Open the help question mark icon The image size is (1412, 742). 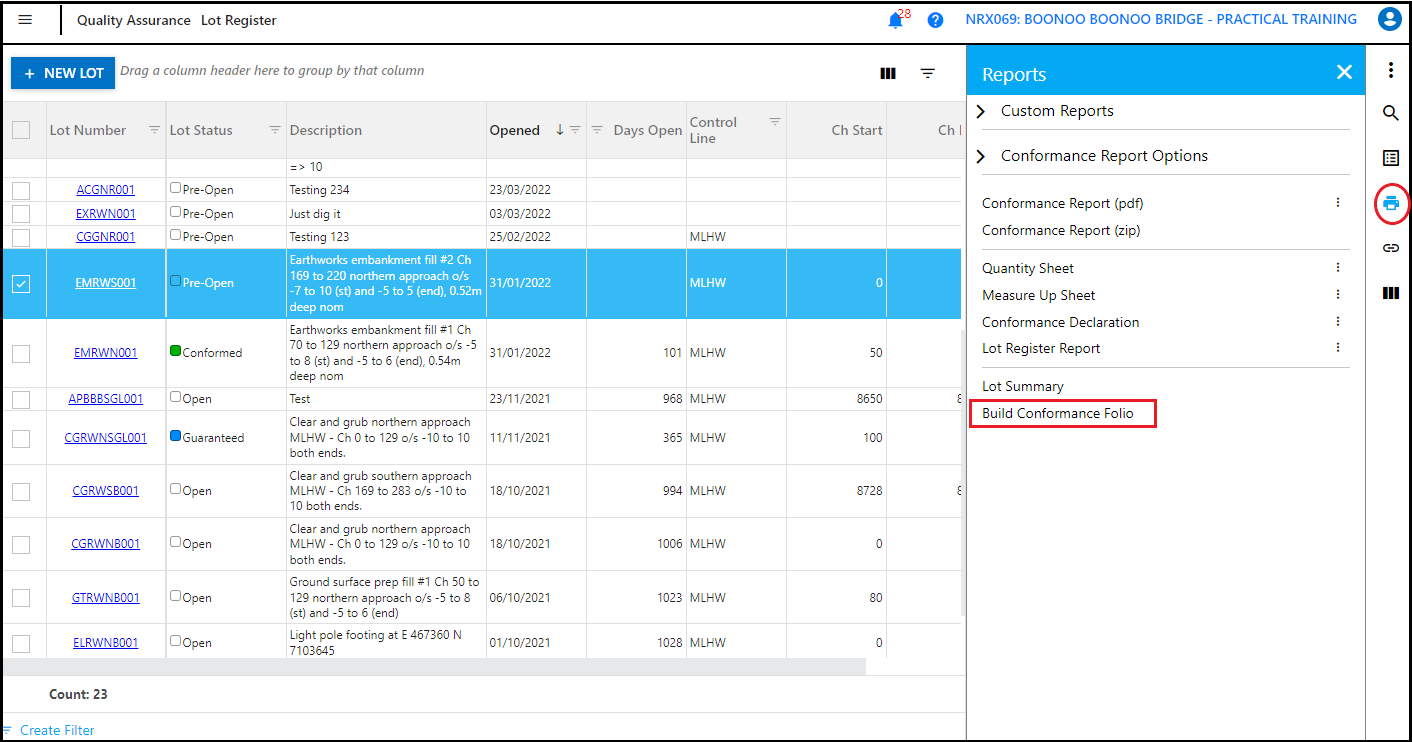(x=936, y=20)
